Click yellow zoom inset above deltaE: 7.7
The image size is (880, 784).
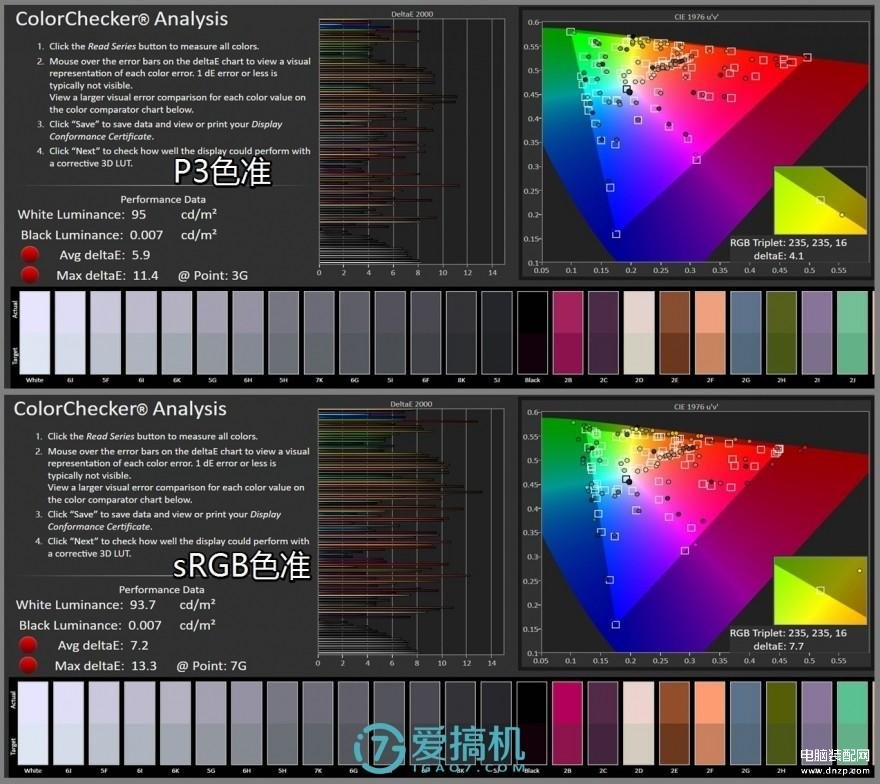(820, 590)
